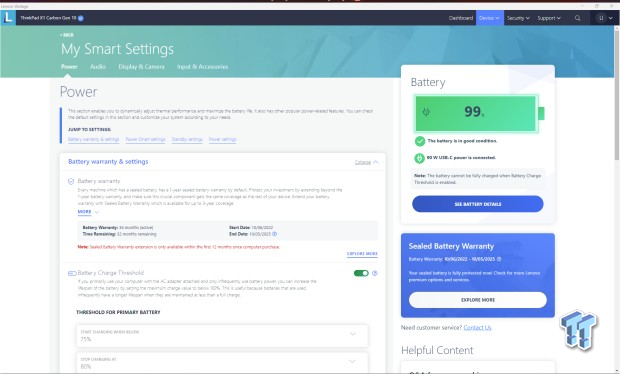The width and height of the screenshot is (620, 374).
Task: Click the help icon beside Battery Charge Threshold toggle
Action: [x=375, y=273]
